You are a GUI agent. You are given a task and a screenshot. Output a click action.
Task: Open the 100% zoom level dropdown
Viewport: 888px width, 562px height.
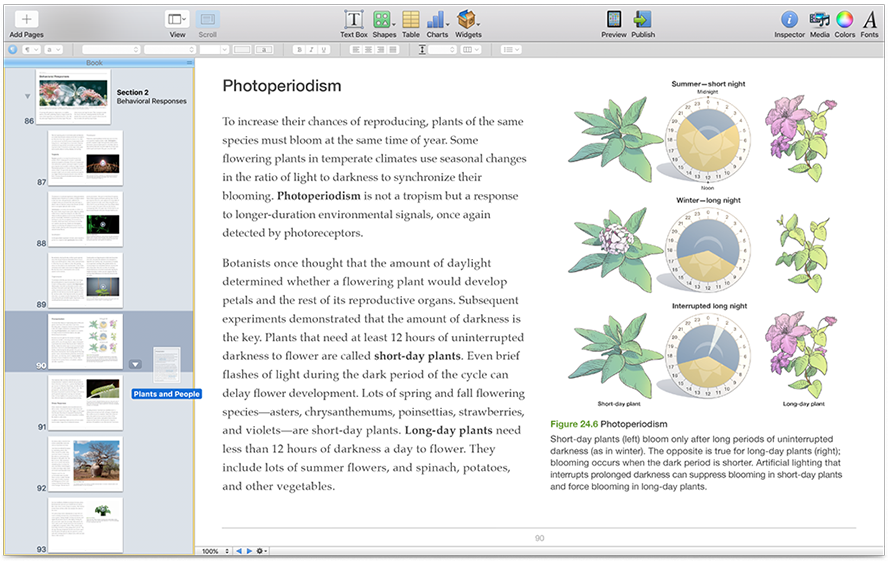coord(214,551)
